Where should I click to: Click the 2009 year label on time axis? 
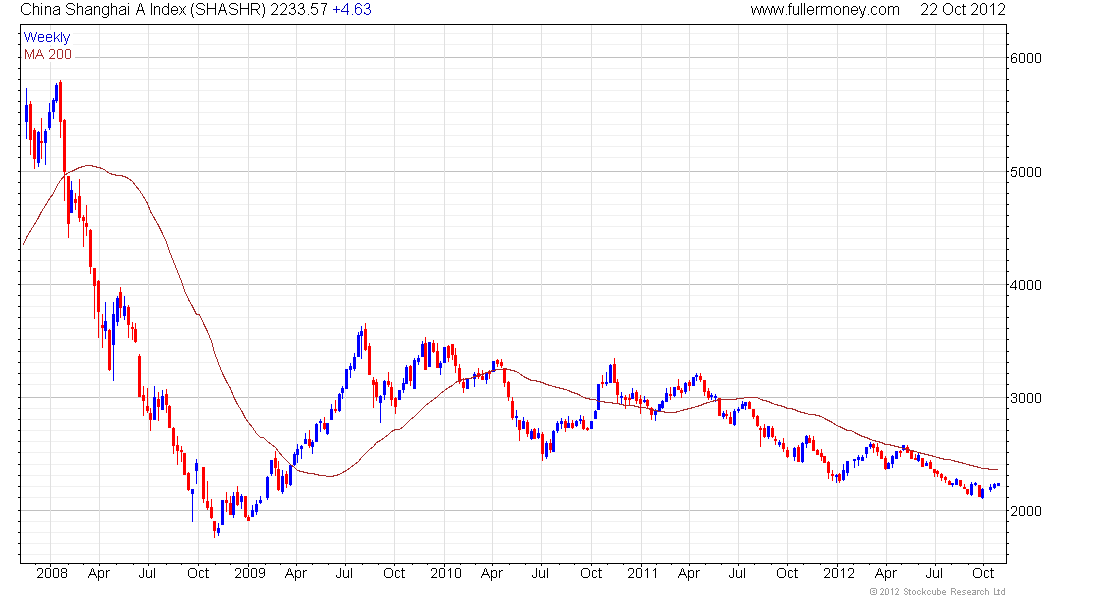pos(250,573)
